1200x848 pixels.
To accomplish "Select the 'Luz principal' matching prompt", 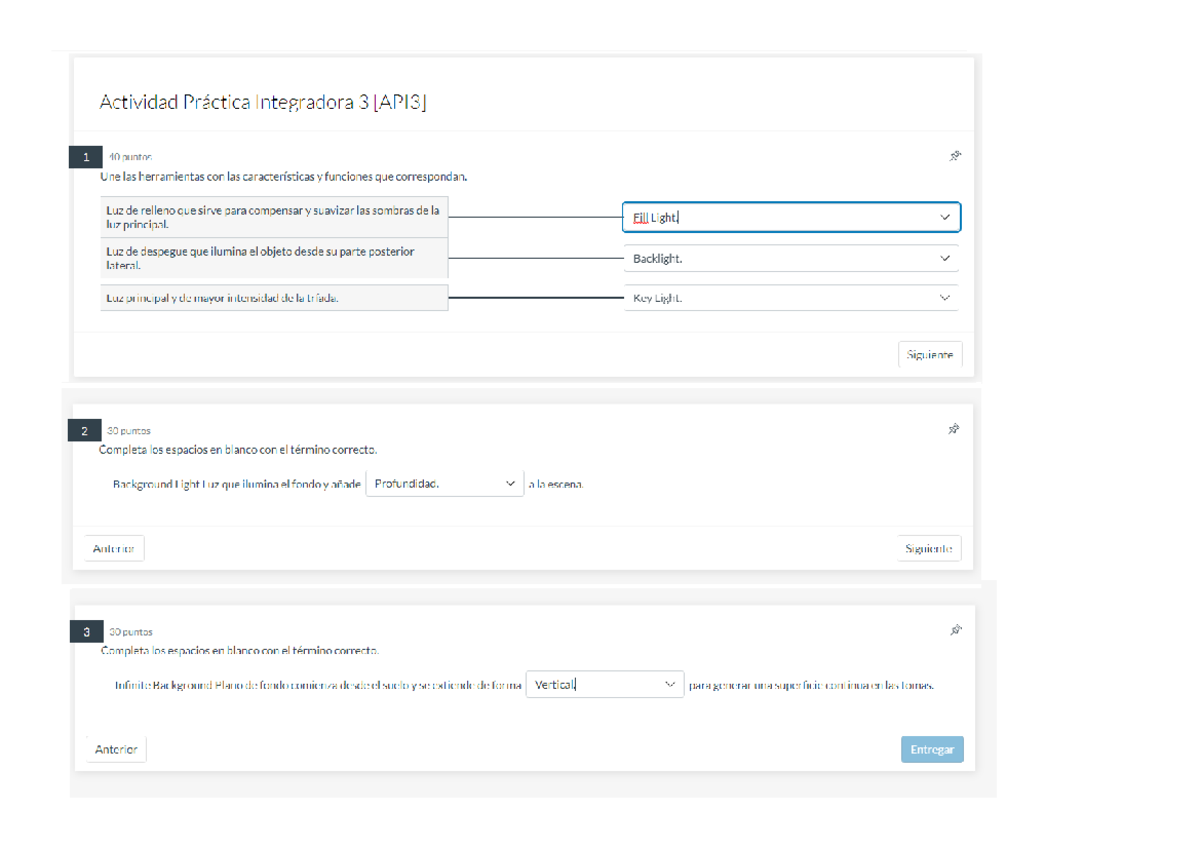I will pyautogui.click(x=274, y=298).
